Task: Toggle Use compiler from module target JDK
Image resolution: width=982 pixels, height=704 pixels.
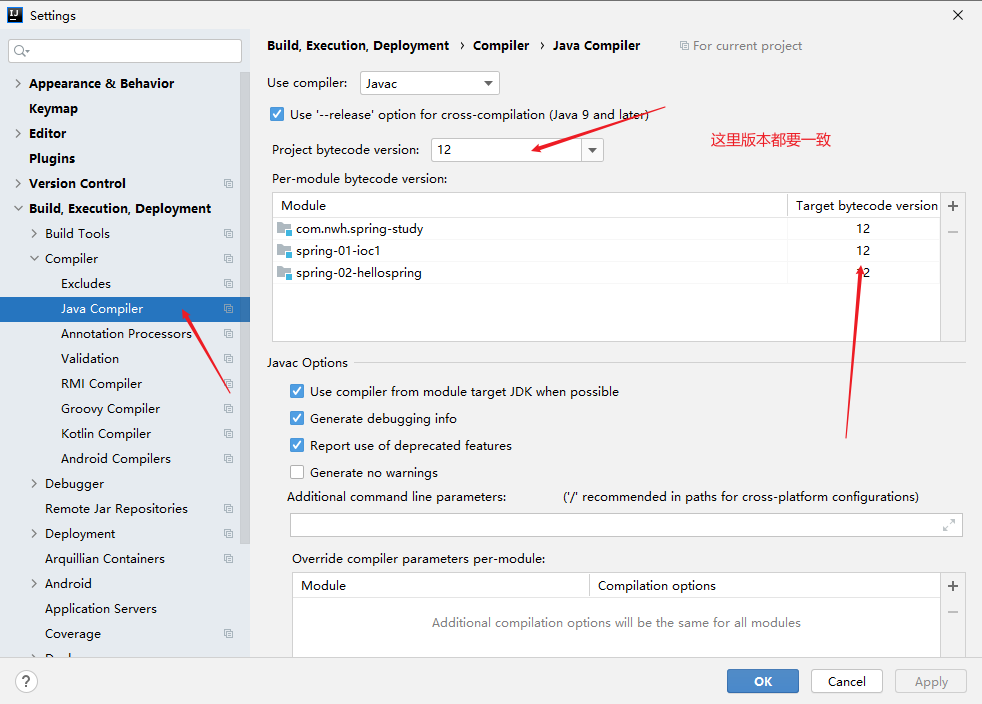Action: (x=297, y=391)
